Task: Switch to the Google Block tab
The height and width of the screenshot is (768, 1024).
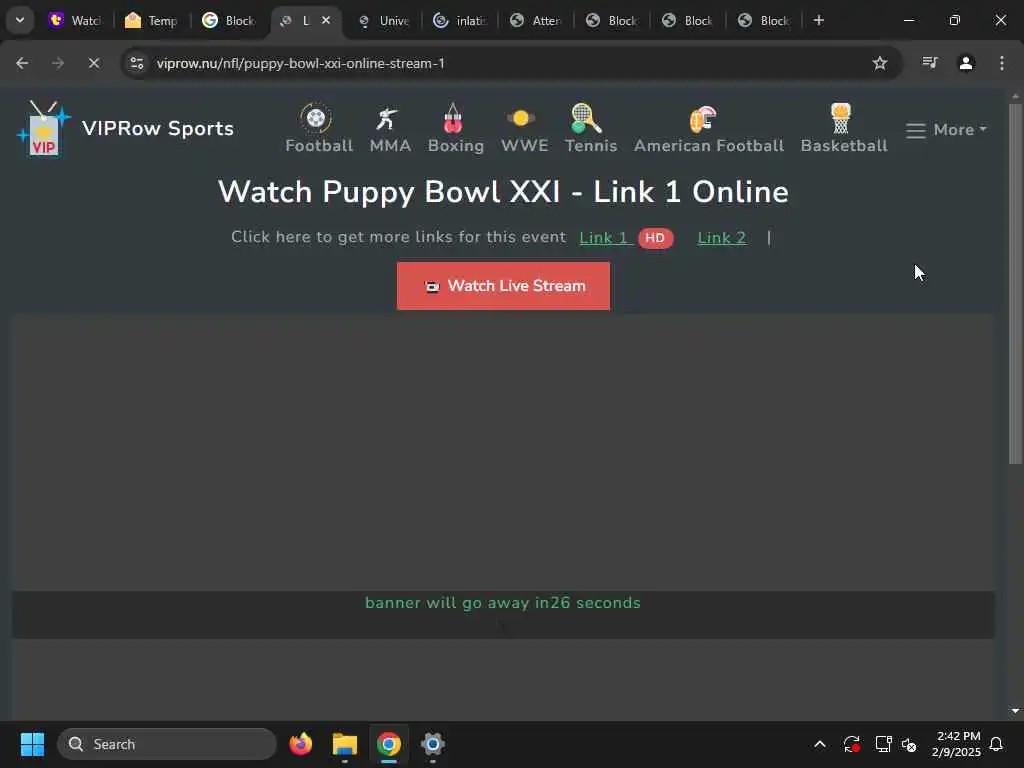Action: tap(228, 21)
